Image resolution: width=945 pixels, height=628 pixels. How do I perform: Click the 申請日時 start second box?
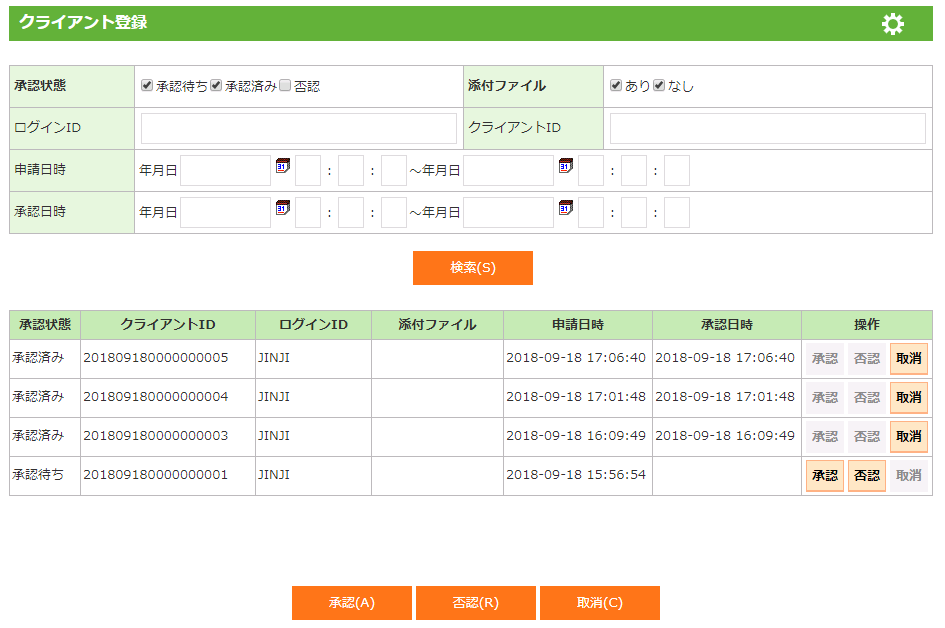point(394,171)
